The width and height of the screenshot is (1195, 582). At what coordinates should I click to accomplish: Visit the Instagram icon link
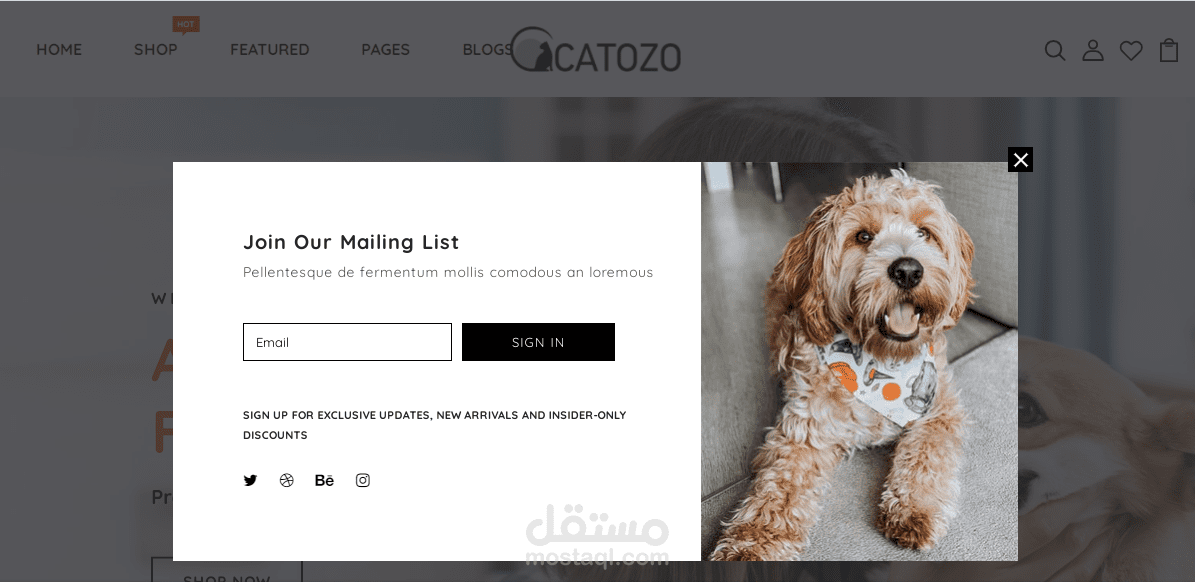(363, 480)
